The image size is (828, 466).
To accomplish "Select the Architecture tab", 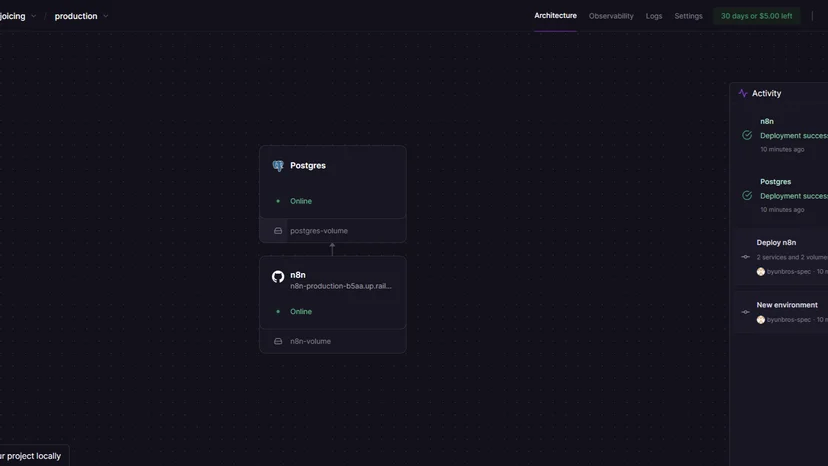I will 555,16.
